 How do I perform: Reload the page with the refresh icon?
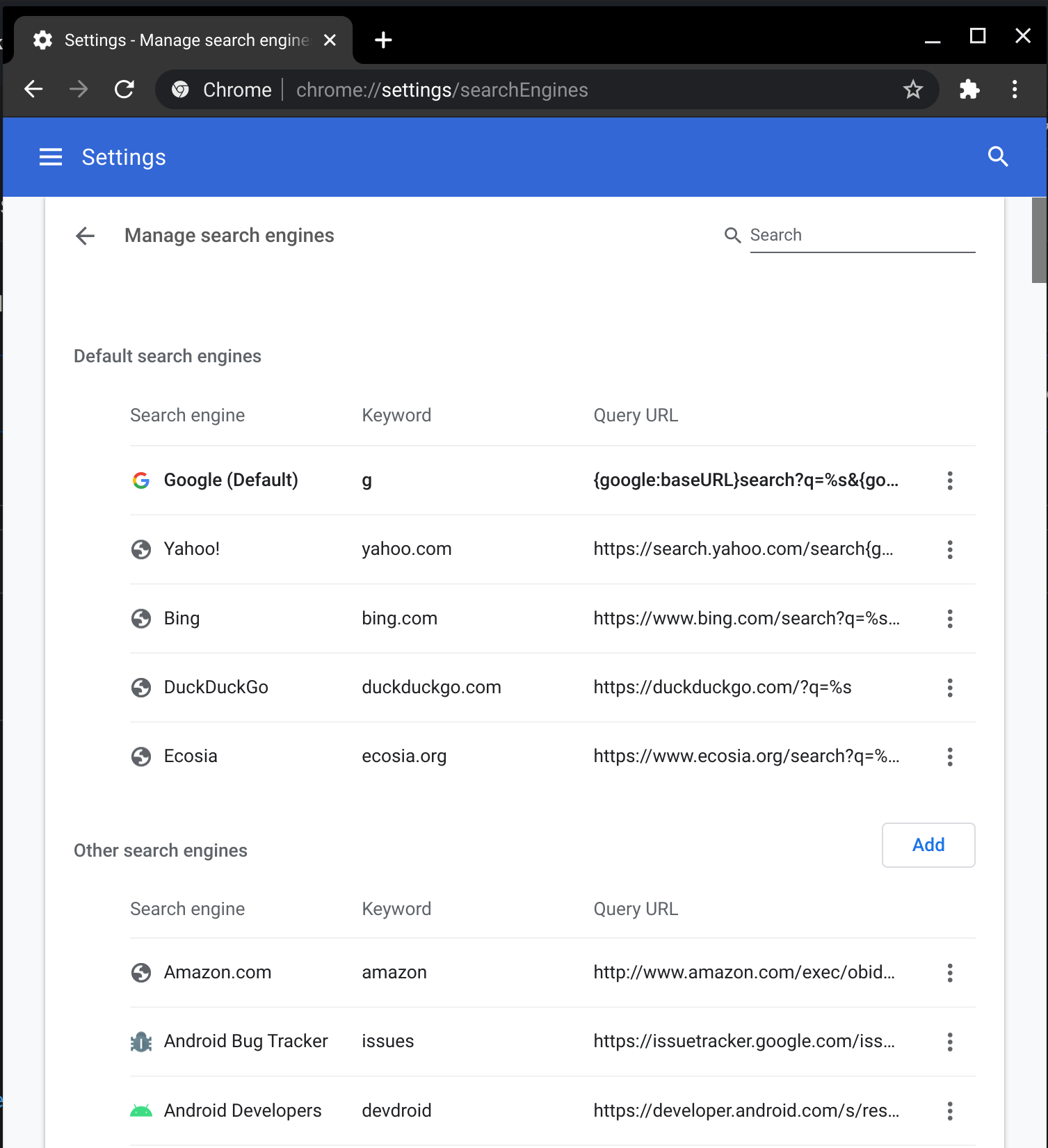point(124,89)
